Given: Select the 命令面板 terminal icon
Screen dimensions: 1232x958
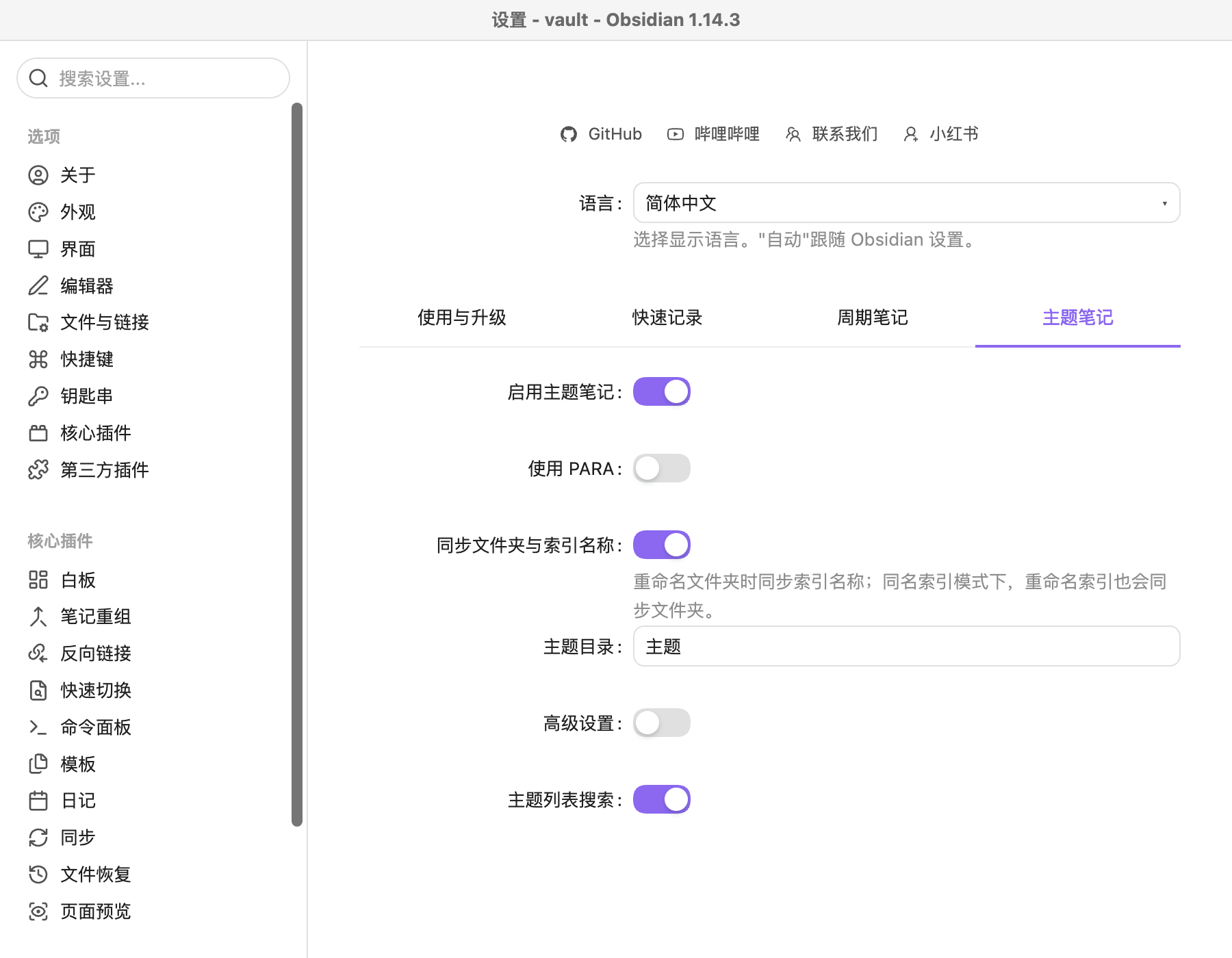Looking at the screenshot, I should pos(38,727).
